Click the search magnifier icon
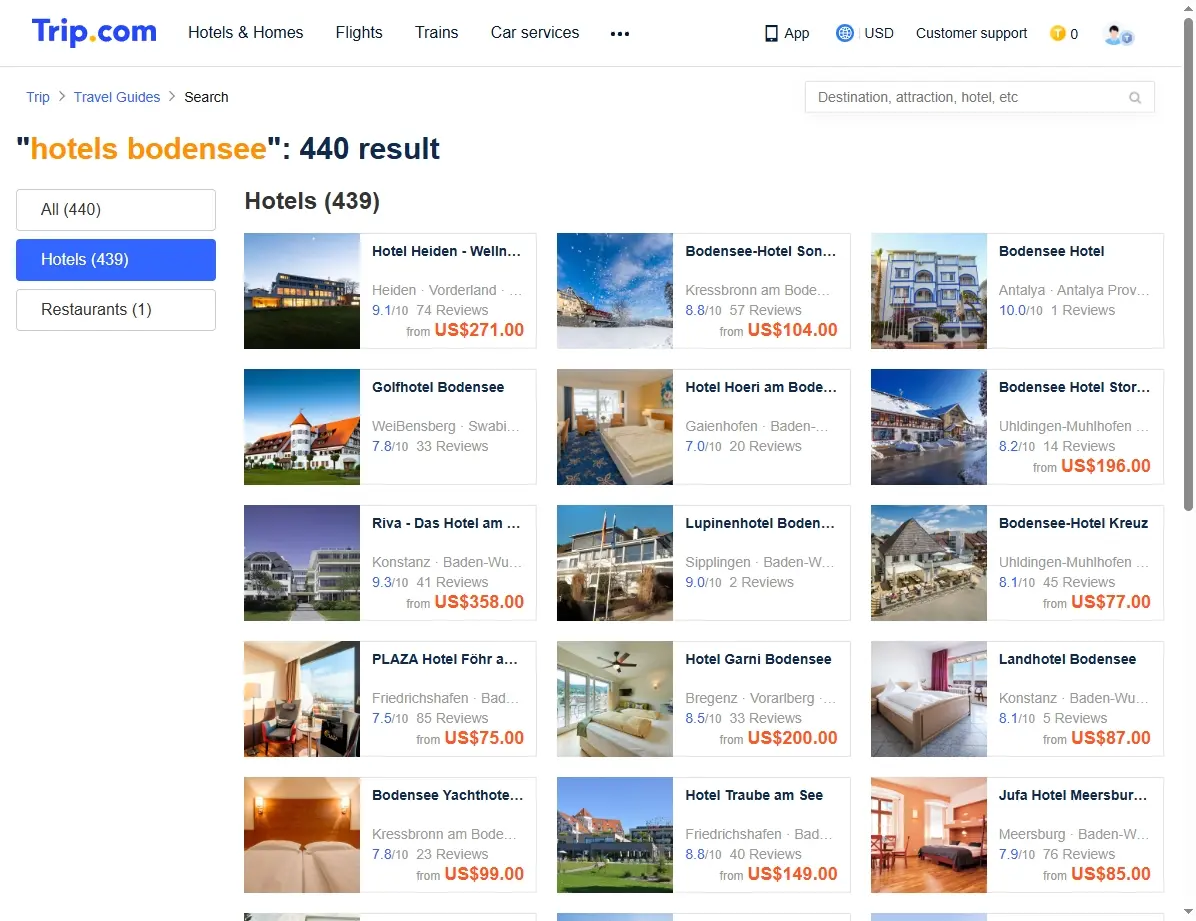Image resolution: width=1196 pixels, height=921 pixels. tap(1135, 98)
